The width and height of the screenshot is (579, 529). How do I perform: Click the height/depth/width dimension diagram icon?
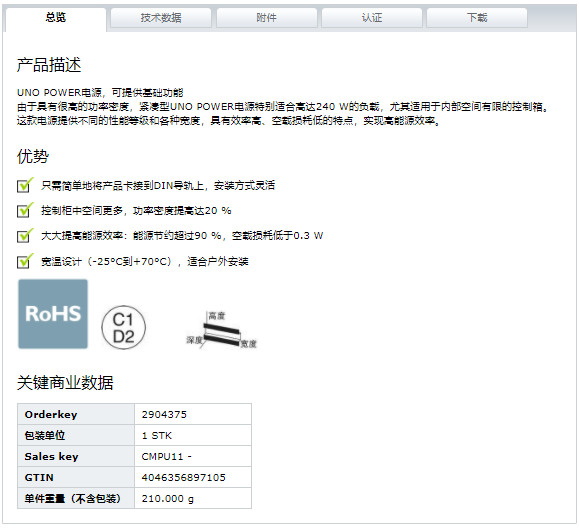tap(222, 330)
